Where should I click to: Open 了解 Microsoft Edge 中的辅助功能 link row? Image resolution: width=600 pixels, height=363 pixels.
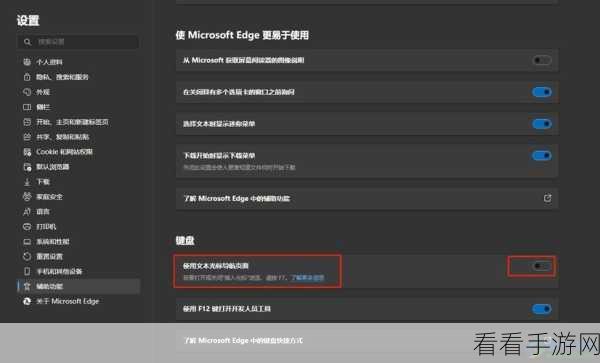point(367,199)
